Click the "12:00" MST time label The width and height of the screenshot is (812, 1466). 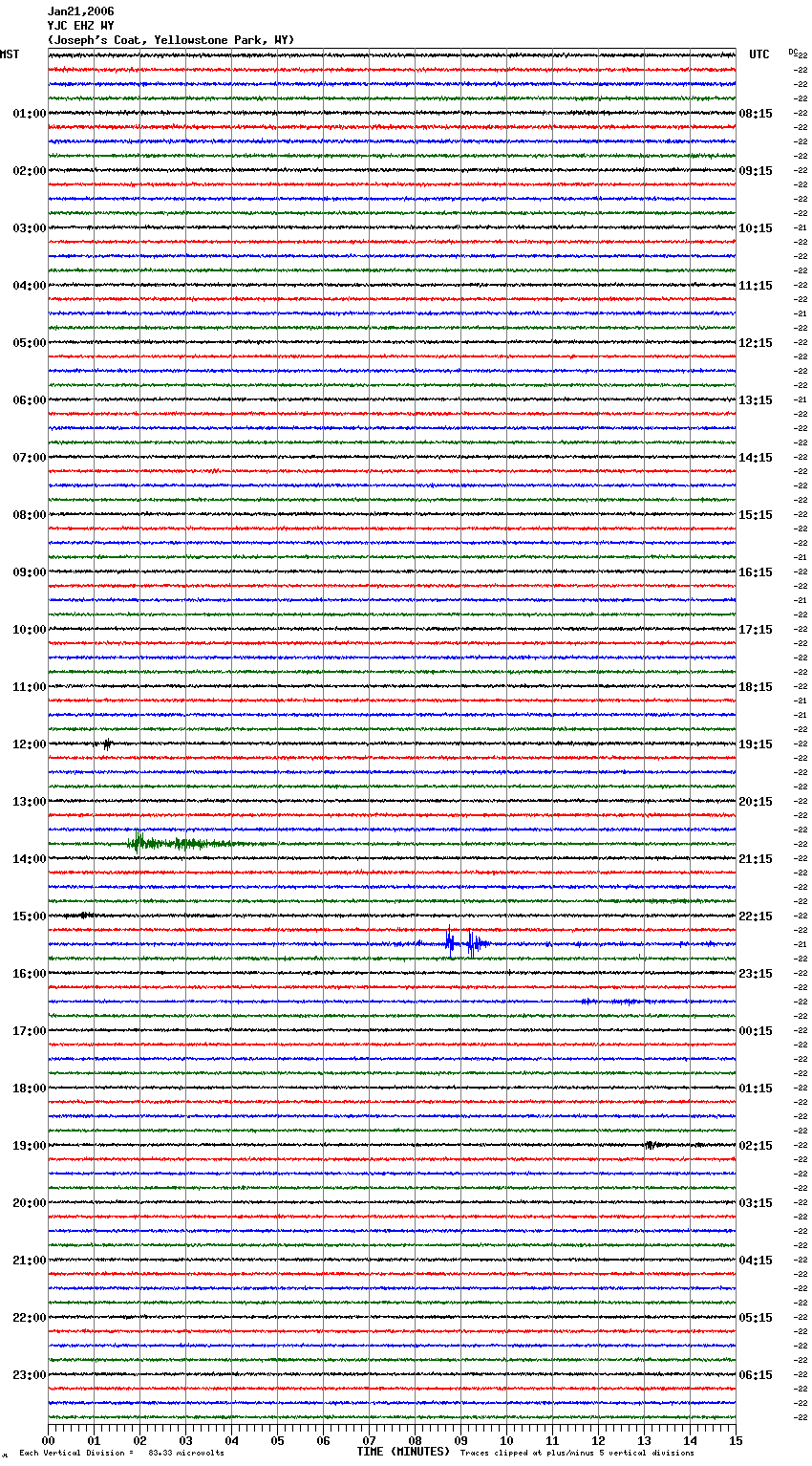[x=29, y=744]
